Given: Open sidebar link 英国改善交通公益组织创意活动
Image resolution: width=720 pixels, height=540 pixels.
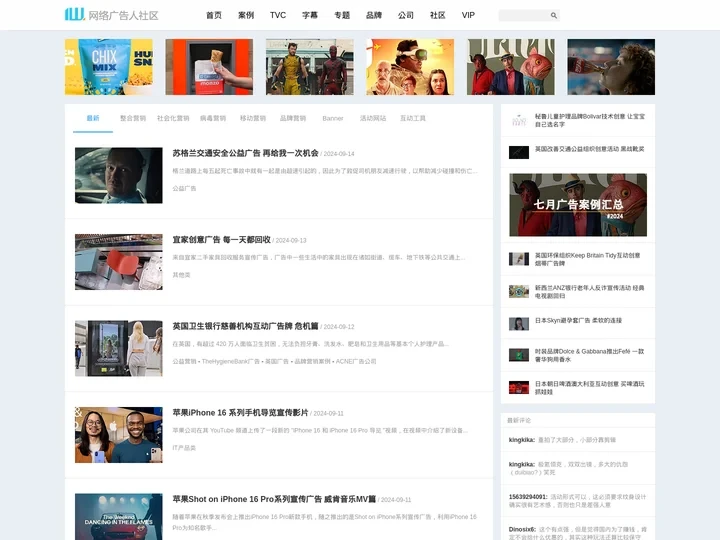Looking at the screenshot, I should click(x=590, y=149).
